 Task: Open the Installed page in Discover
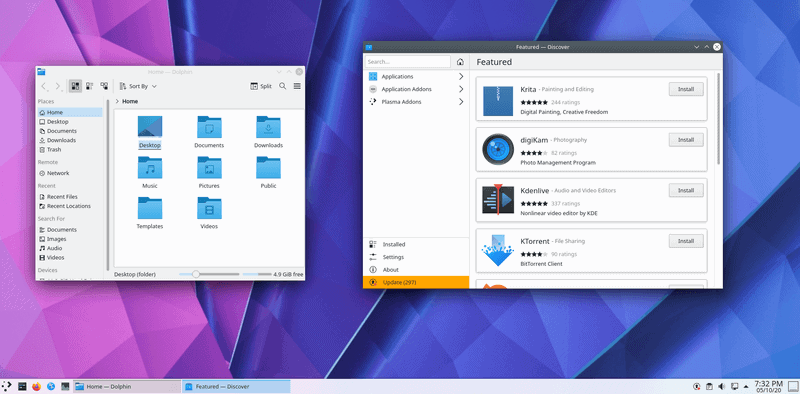[416, 244]
